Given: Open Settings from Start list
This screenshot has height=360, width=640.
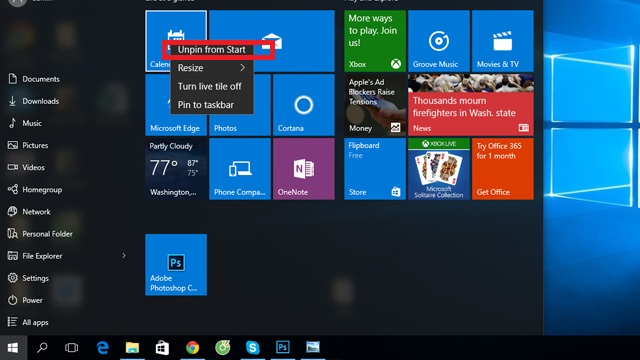Looking at the screenshot, I should point(28,278).
